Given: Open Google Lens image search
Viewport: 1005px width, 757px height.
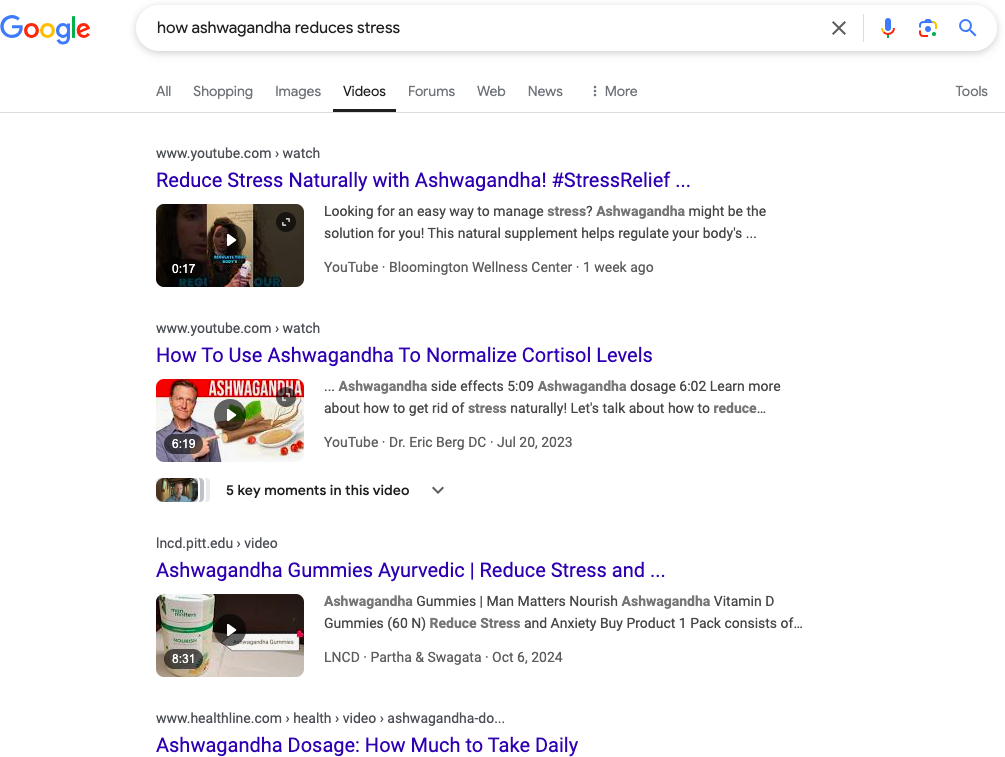Looking at the screenshot, I should 928,28.
